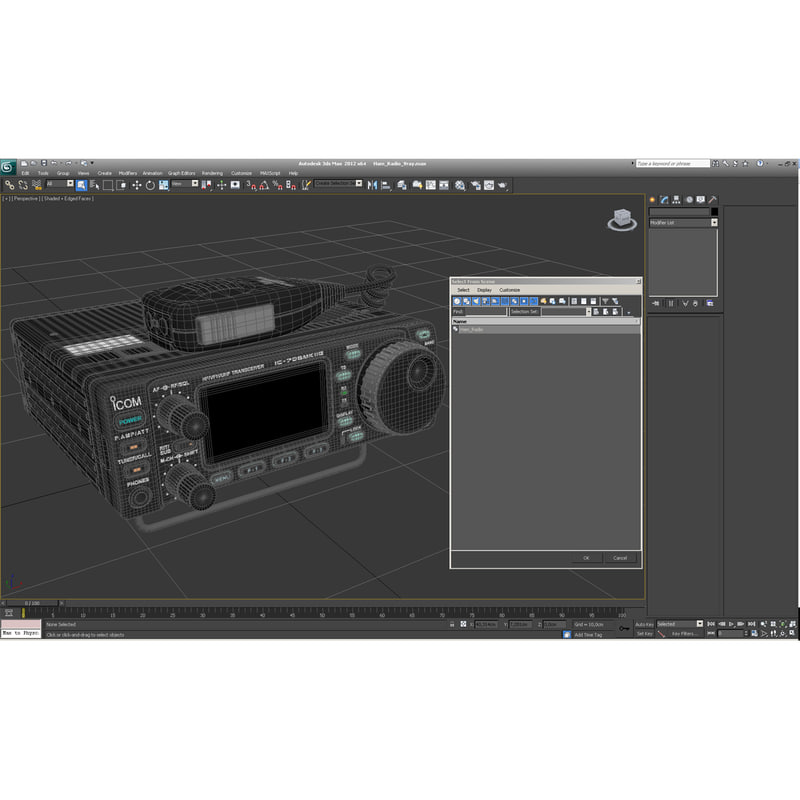This screenshot has width=800, height=800.
Task: Click OK in the Select From Scene dialog
Action: click(x=586, y=559)
